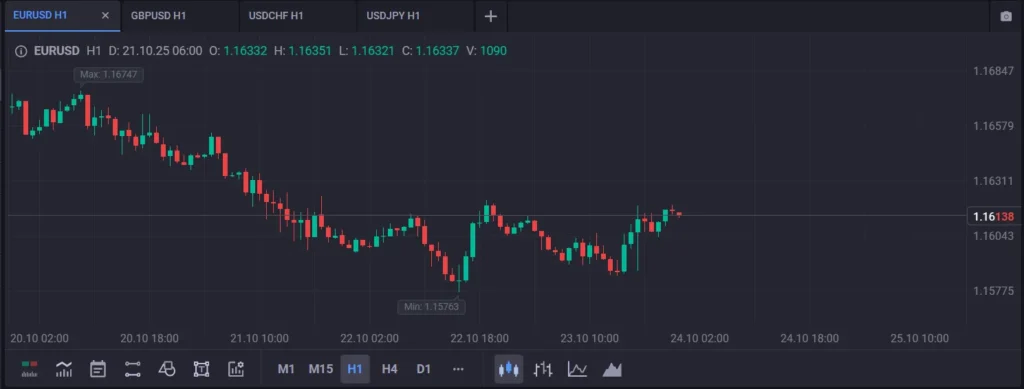Click the open value 1.16332
Image resolution: width=1024 pixels, height=389 pixels.
[x=245, y=51]
